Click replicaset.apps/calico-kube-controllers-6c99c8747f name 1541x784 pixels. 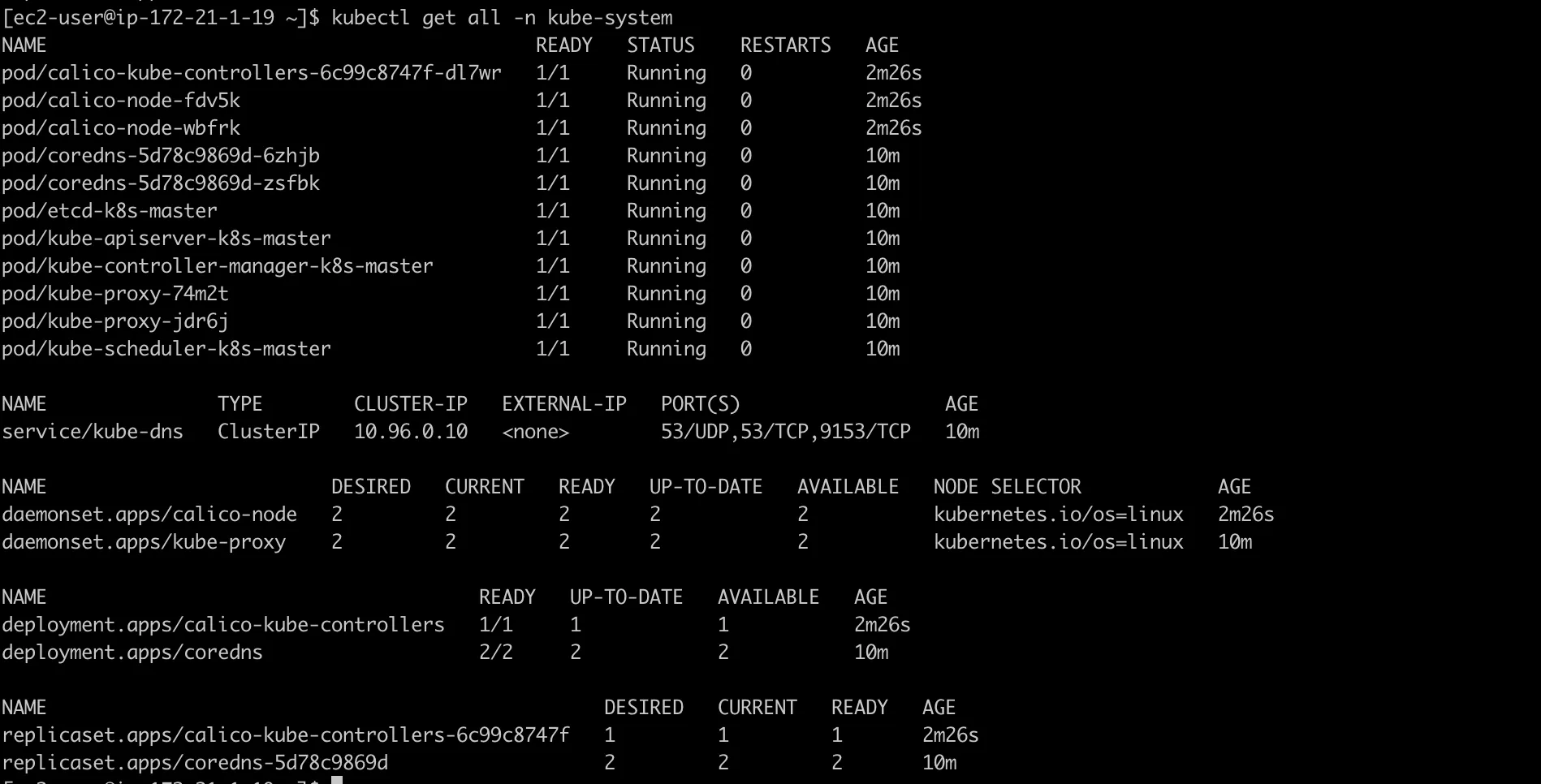click(x=286, y=735)
